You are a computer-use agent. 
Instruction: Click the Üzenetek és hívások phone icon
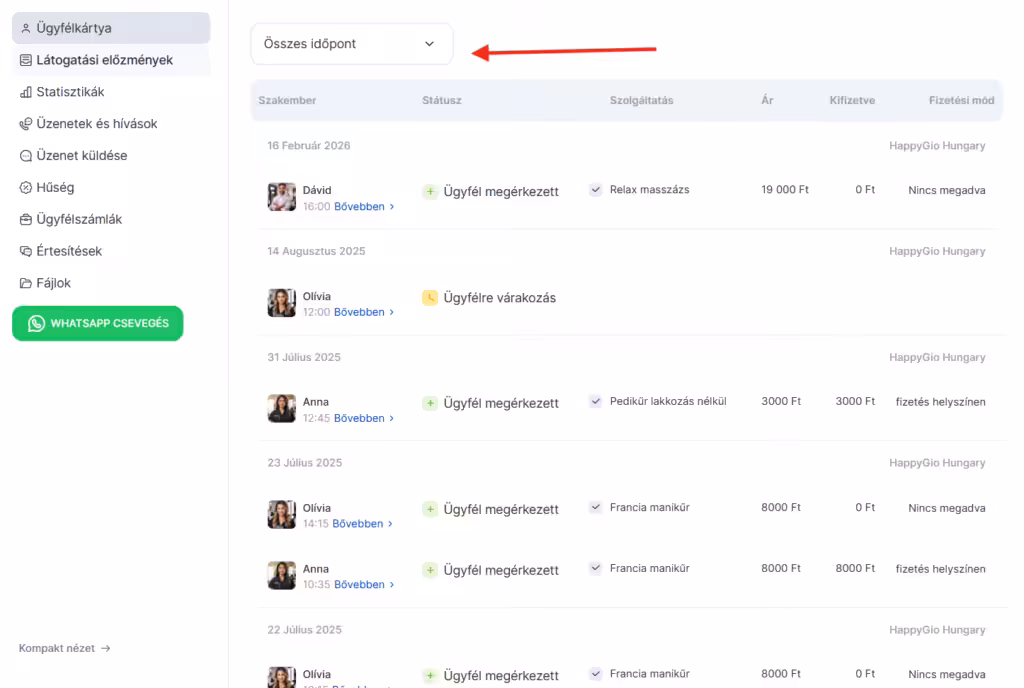pyautogui.click(x=26, y=124)
